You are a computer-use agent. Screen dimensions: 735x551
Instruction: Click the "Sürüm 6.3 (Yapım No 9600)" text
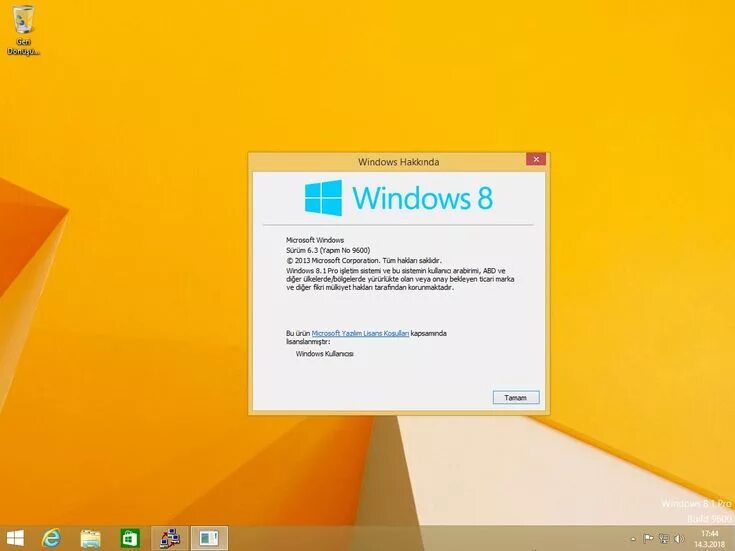click(328, 250)
